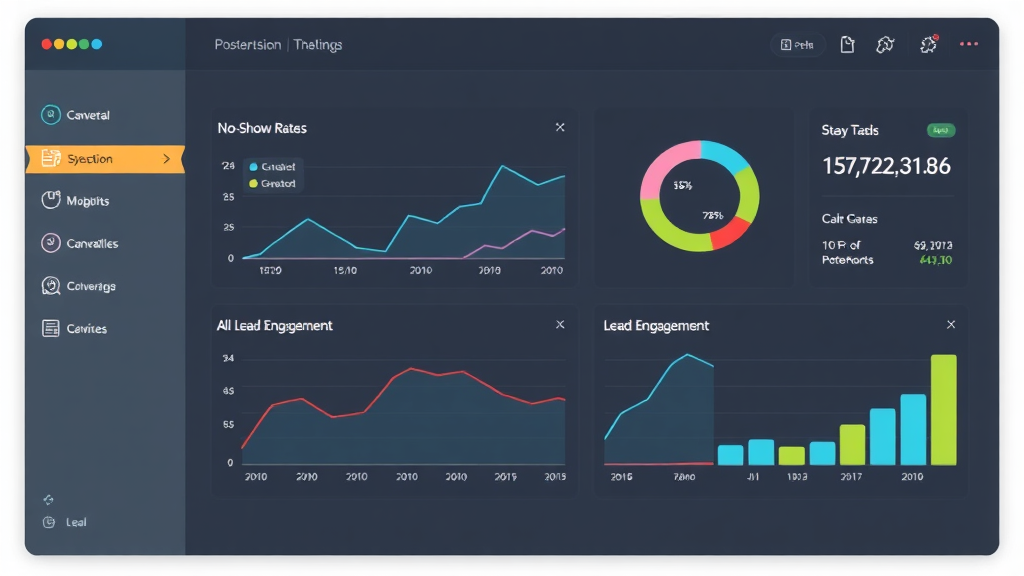Click the Leal link in sidebar

pyautogui.click(x=76, y=522)
